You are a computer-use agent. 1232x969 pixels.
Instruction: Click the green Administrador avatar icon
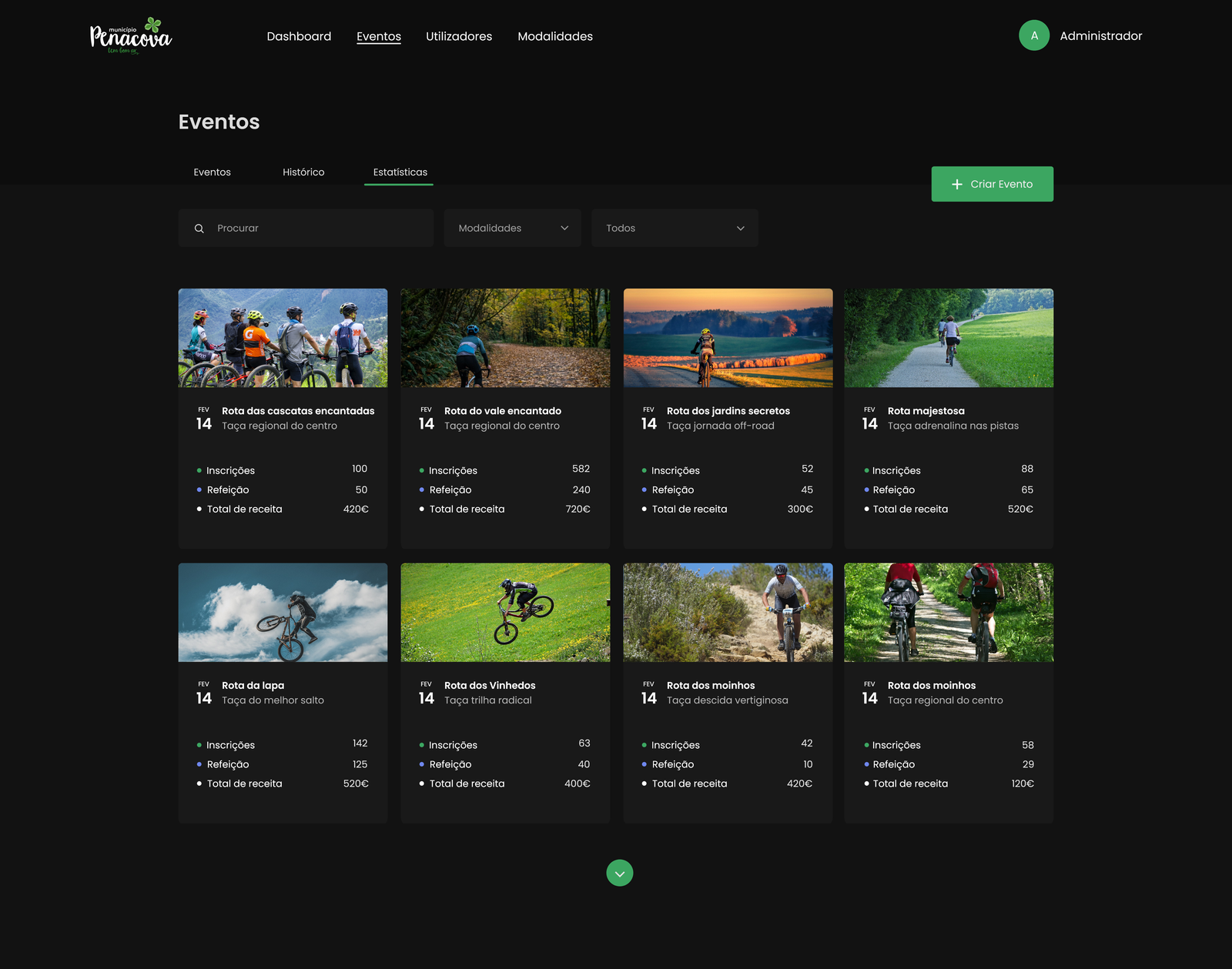pyautogui.click(x=1033, y=35)
